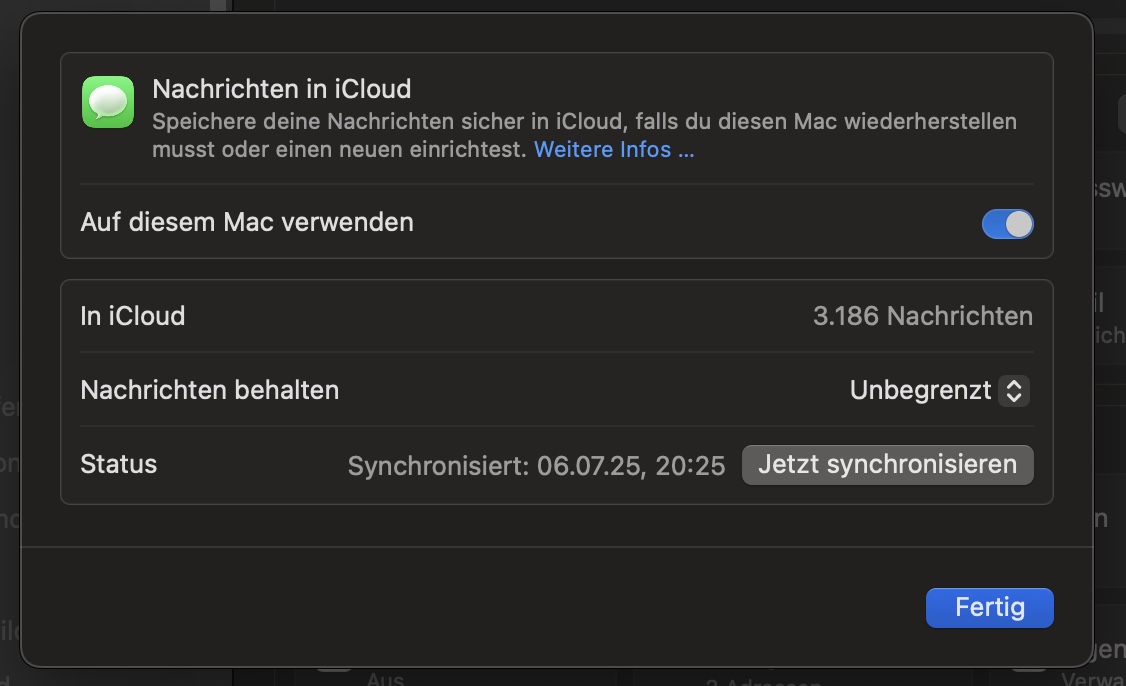
Task: Click the description text starting 'Speichere deine Nachrichten'
Action: pos(584,122)
